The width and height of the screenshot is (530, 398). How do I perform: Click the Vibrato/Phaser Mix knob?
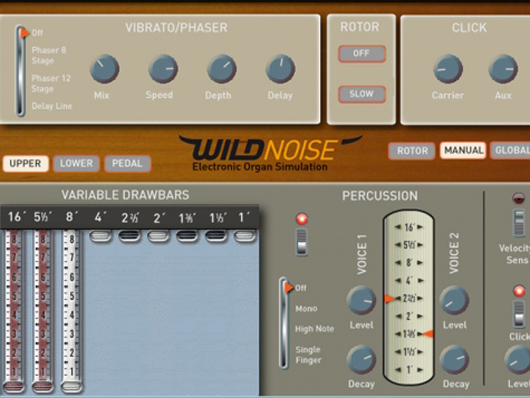click(x=104, y=69)
